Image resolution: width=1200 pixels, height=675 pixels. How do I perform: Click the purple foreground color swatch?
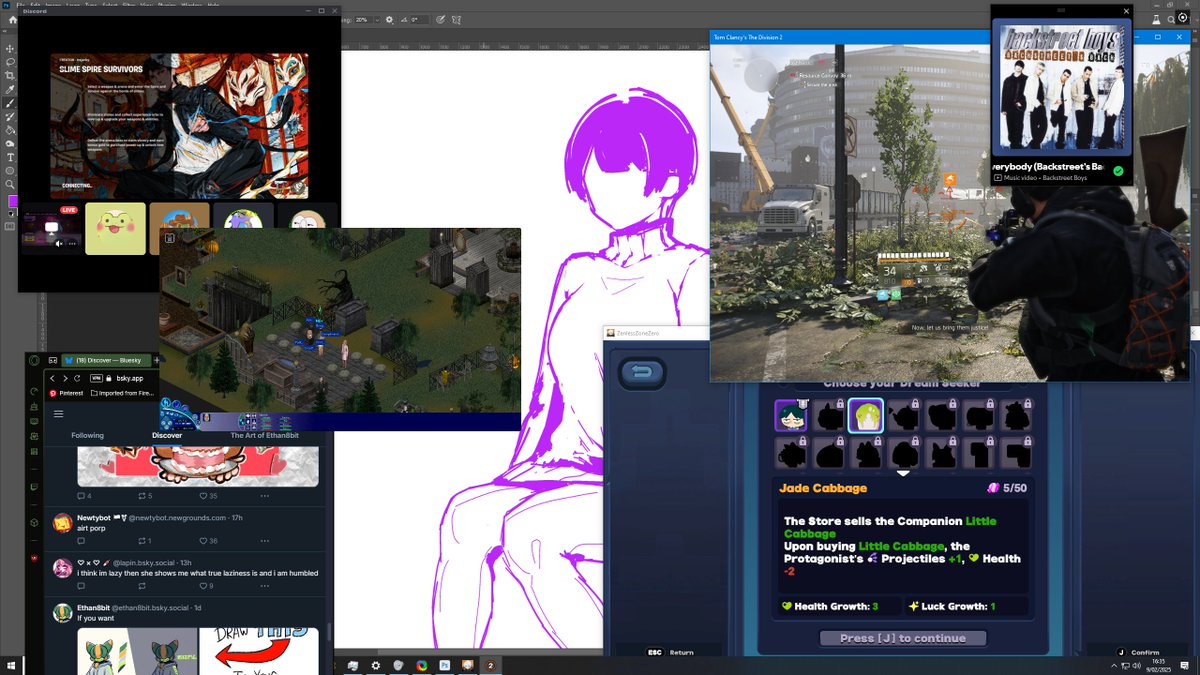tap(12, 201)
